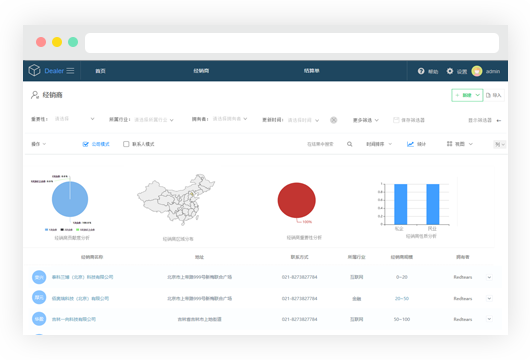
Task: Open the second dealer company name link
Action: pos(80,298)
